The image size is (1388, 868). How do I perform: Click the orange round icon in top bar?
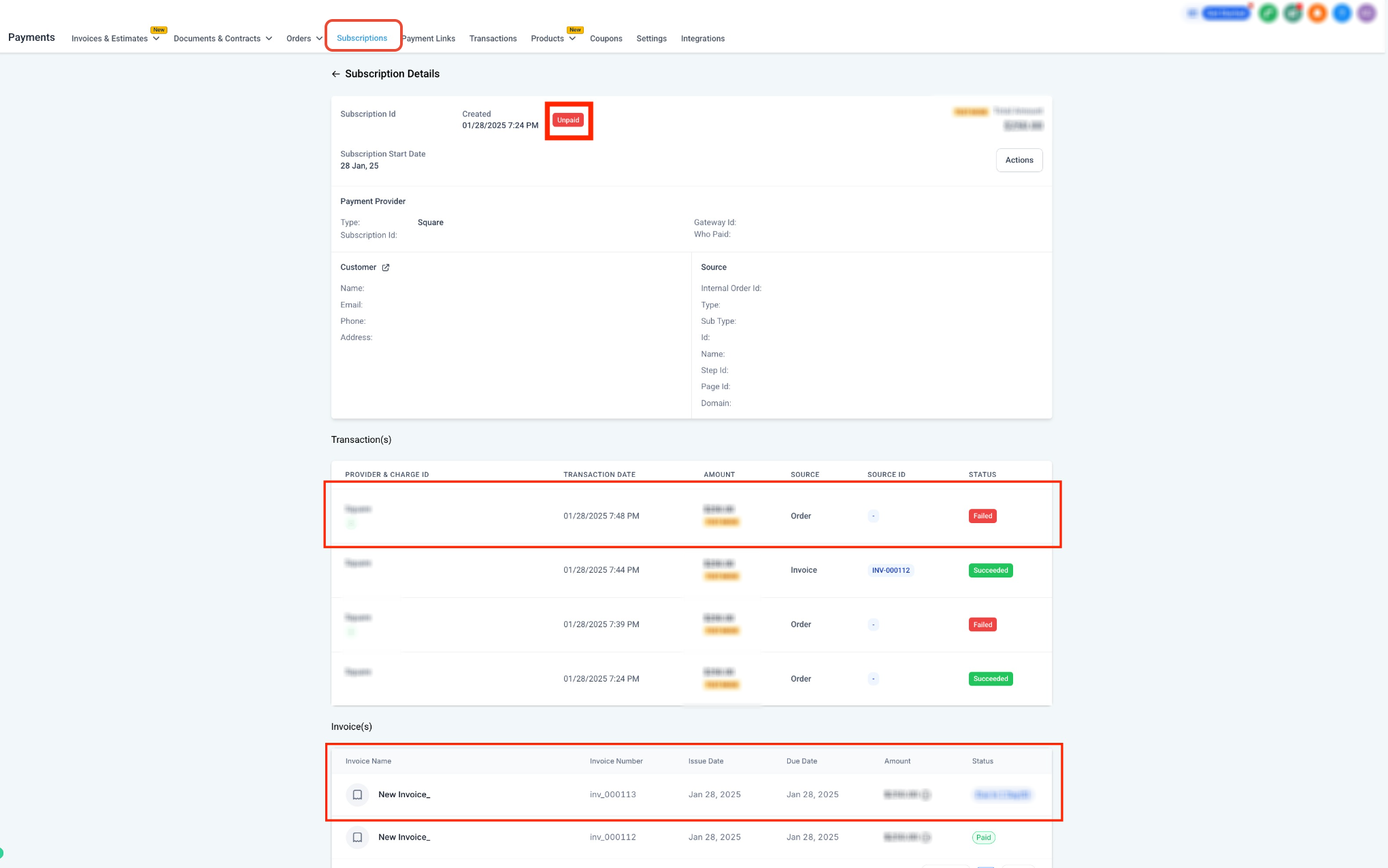point(1317,13)
